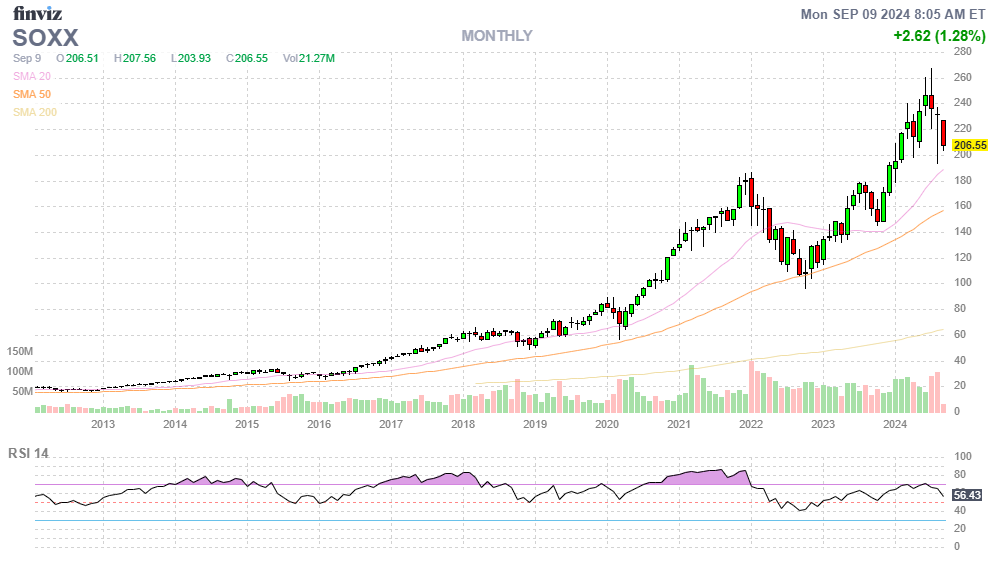Screen dimensions: 999x562
Task: Click the low value 203.93
Action: coord(194,58)
